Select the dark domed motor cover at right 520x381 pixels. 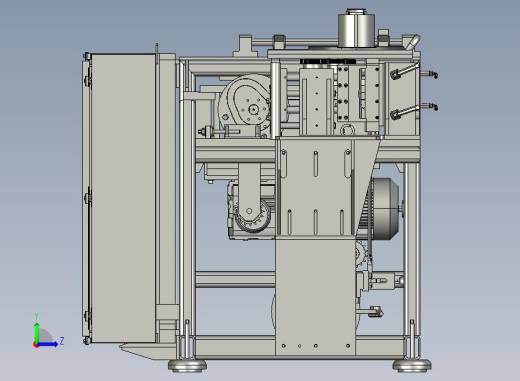point(386,209)
